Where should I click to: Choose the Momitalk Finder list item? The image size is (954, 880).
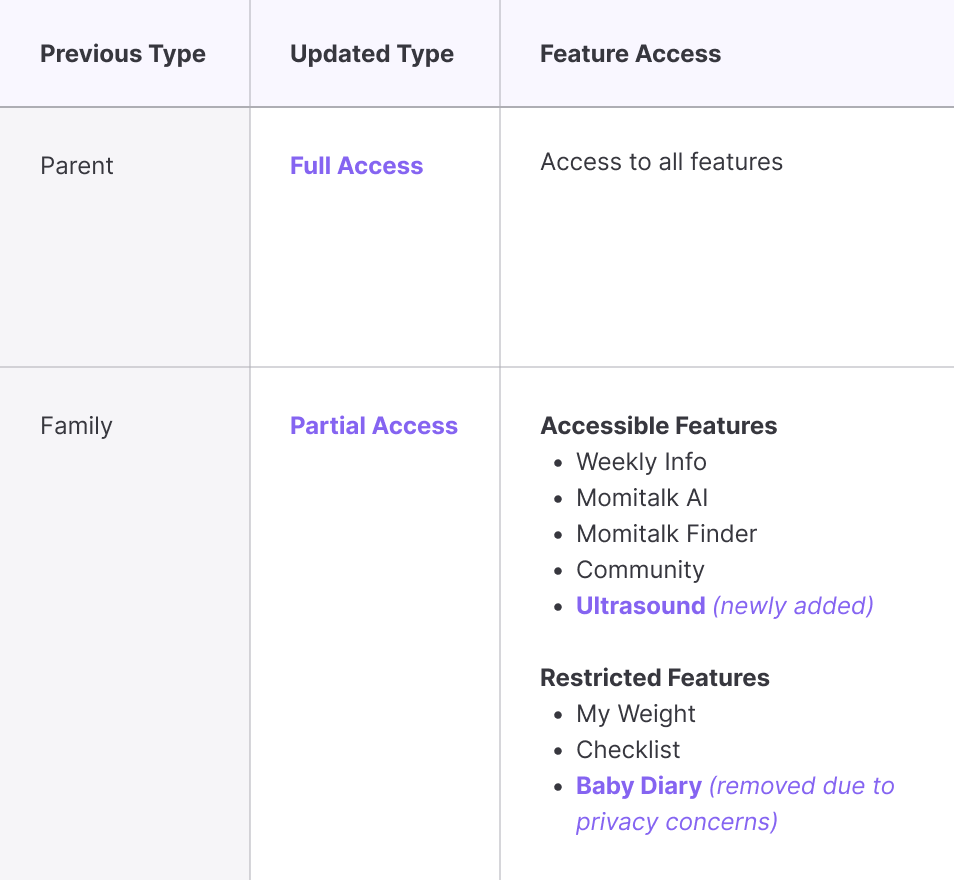click(666, 534)
